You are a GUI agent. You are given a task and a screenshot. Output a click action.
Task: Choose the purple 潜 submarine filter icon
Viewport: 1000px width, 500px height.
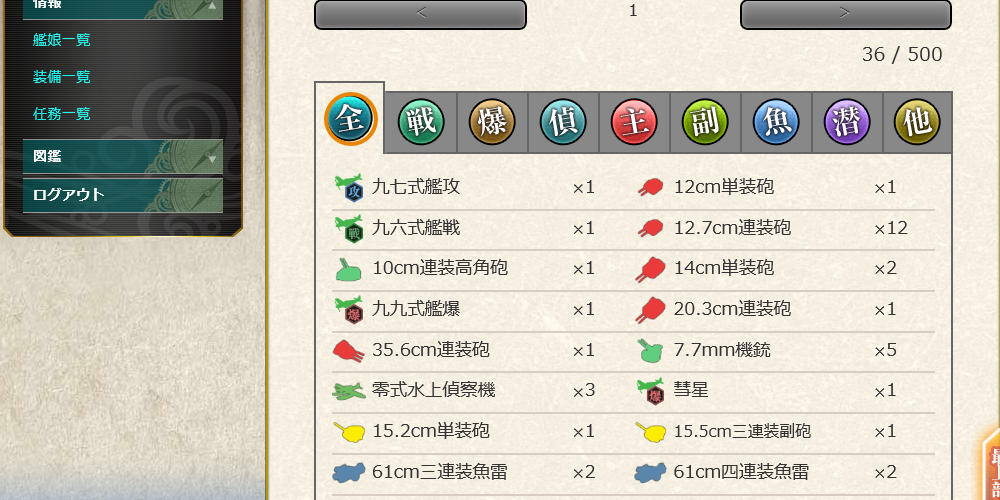pos(847,122)
